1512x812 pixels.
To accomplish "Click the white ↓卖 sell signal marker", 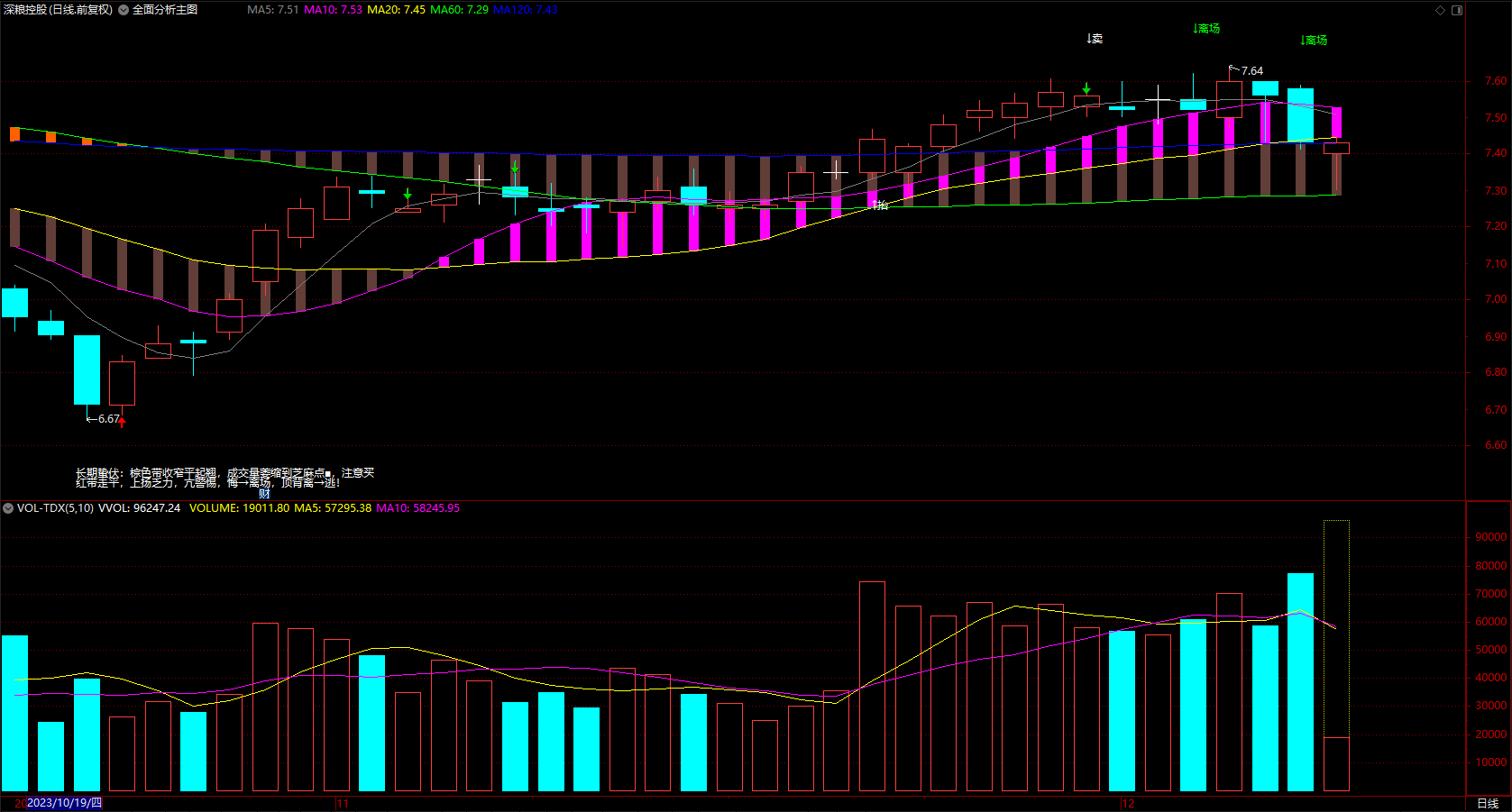I will click(x=1095, y=39).
